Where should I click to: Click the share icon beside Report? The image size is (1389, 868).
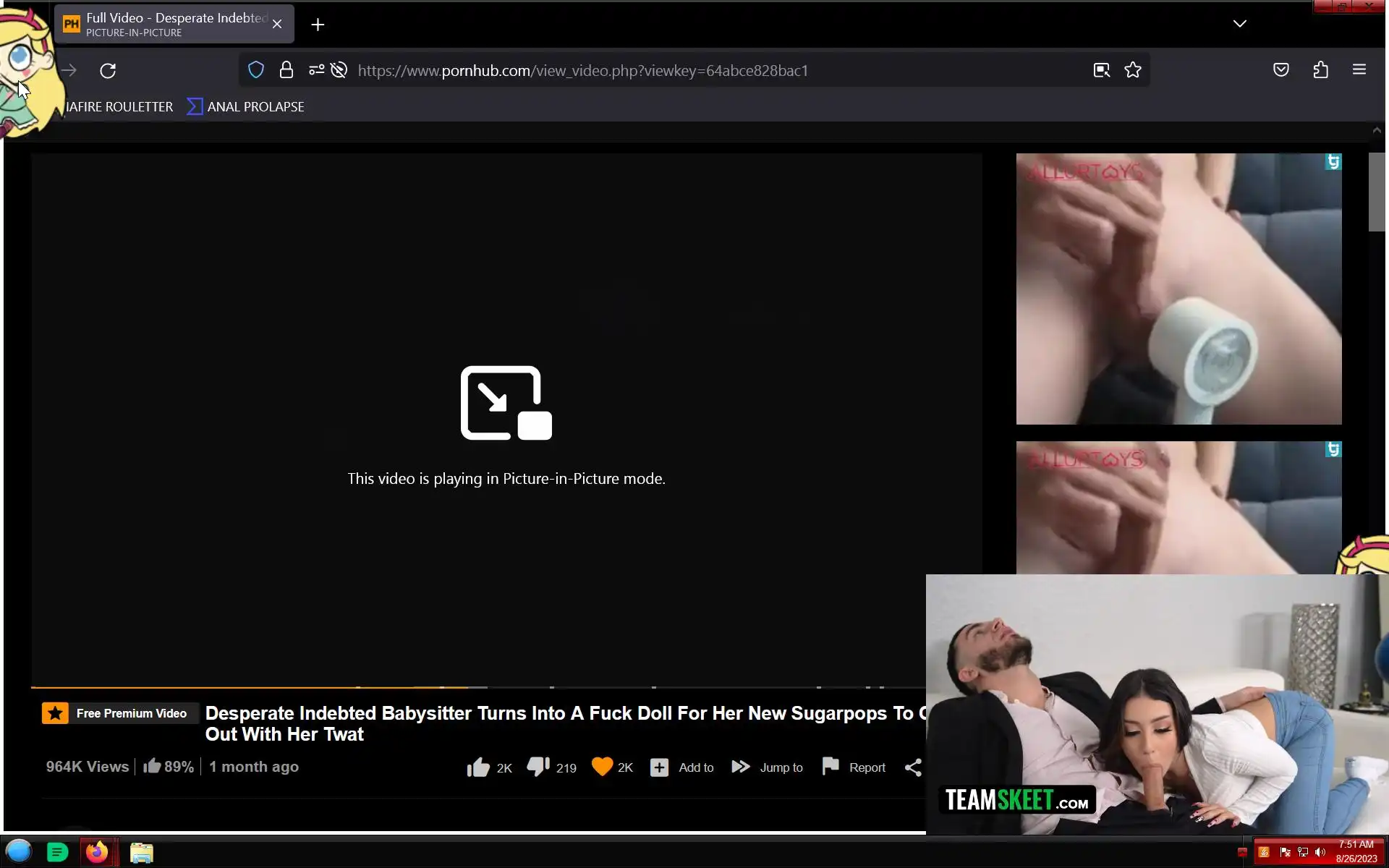click(913, 767)
